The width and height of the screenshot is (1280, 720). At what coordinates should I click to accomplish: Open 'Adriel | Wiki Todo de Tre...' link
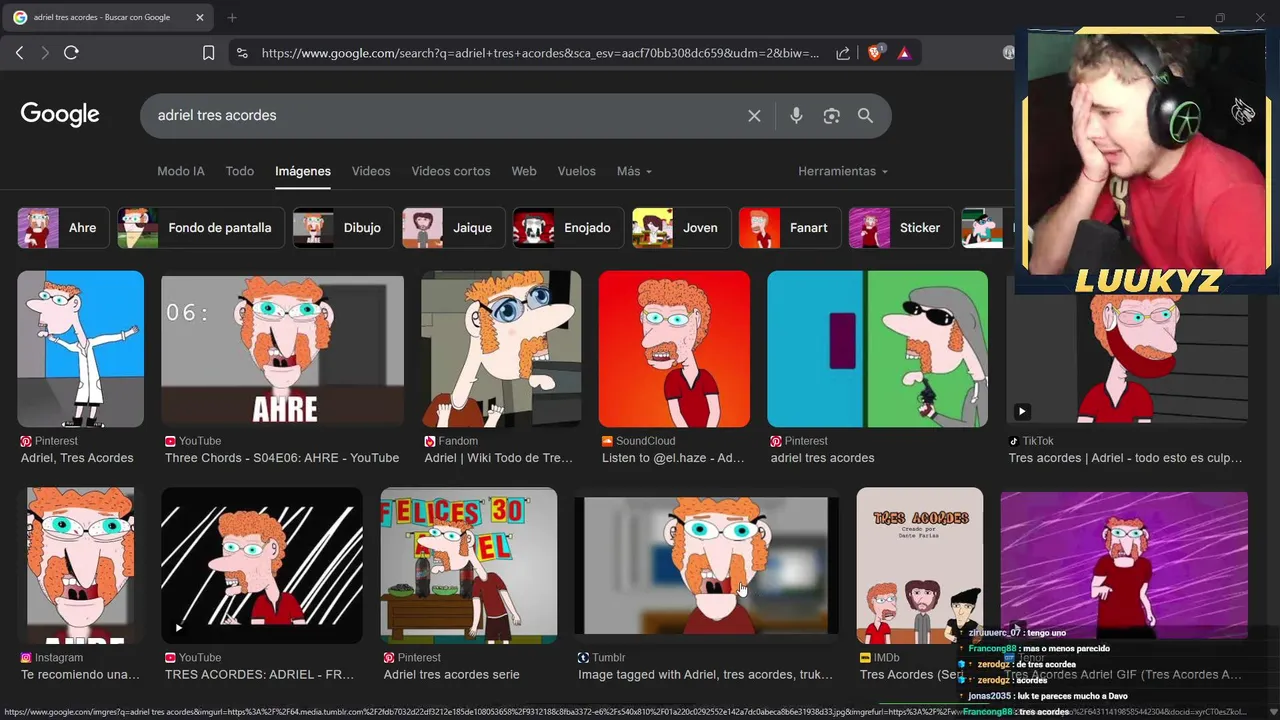(x=499, y=458)
